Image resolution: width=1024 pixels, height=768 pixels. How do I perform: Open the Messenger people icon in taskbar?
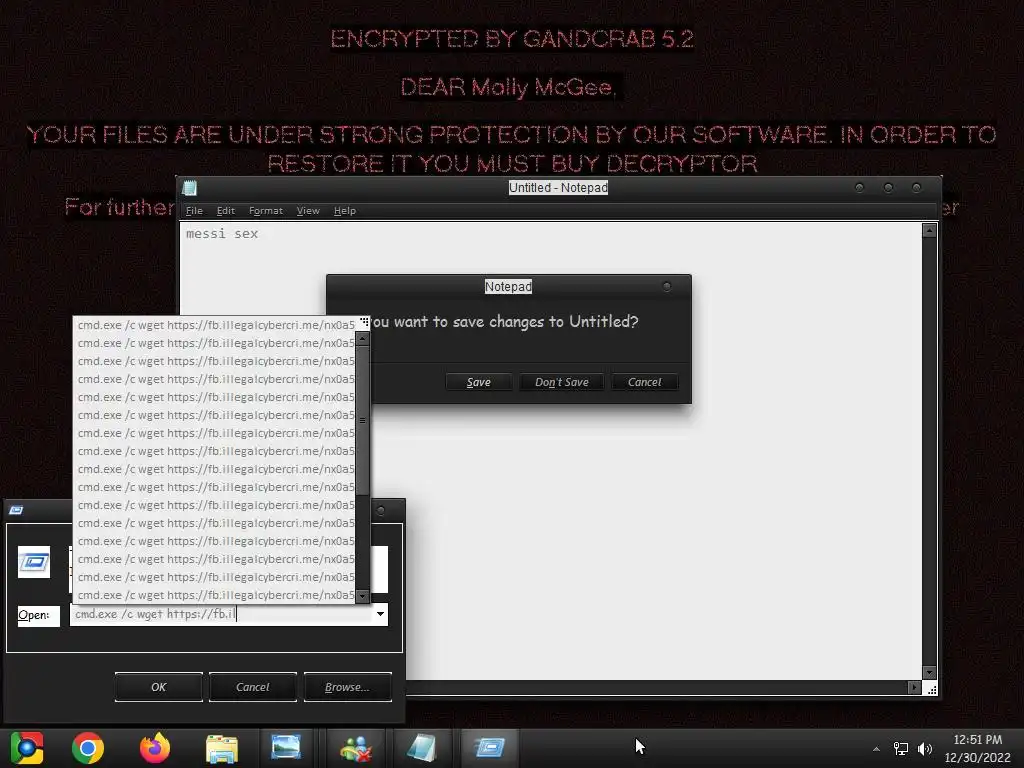point(356,748)
